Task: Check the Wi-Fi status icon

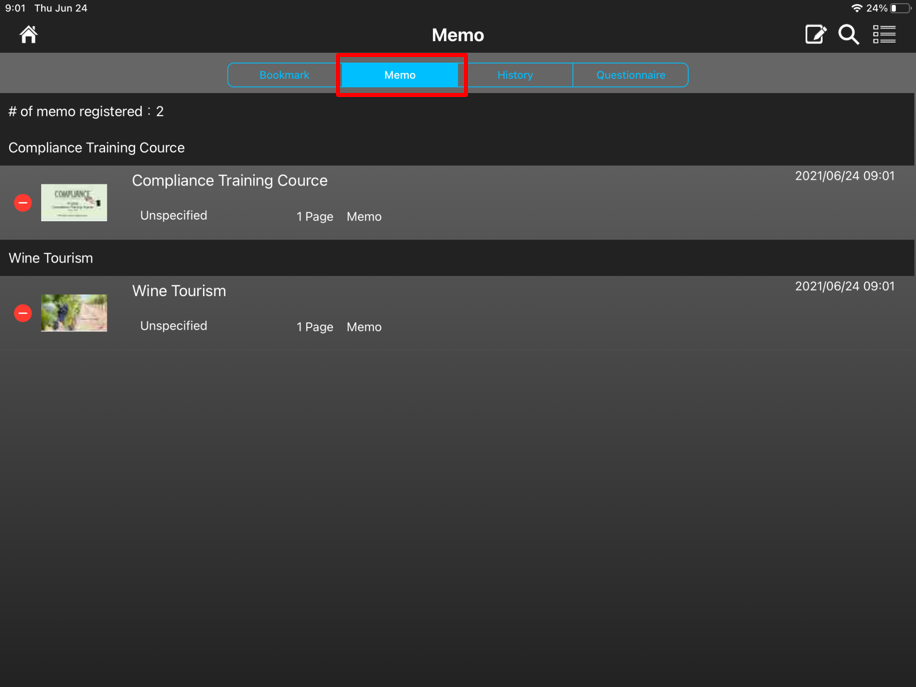Action: pyautogui.click(x=856, y=8)
